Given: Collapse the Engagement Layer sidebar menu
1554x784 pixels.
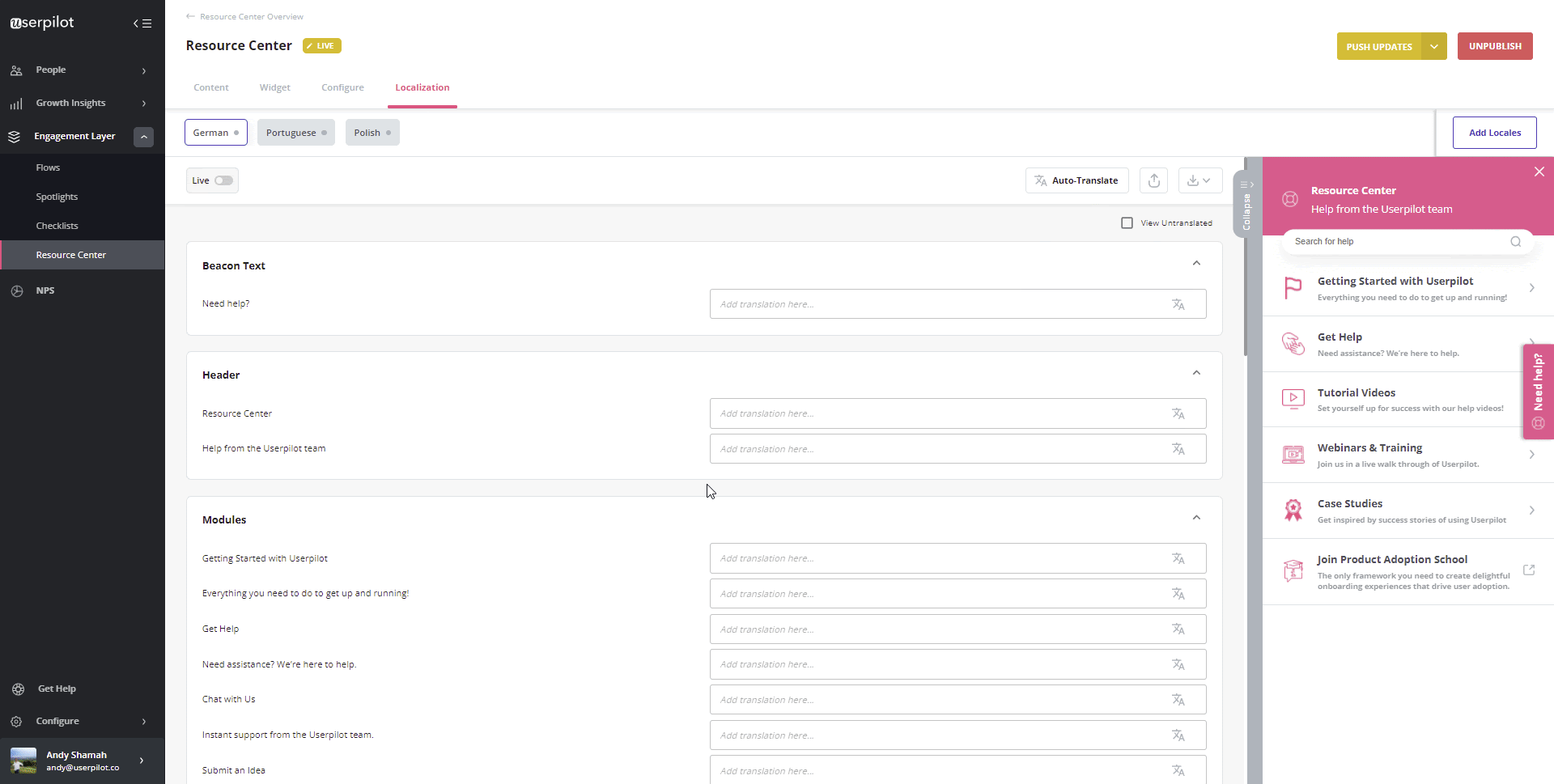Looking at the screenshot, I should click(x=143, y=137).
